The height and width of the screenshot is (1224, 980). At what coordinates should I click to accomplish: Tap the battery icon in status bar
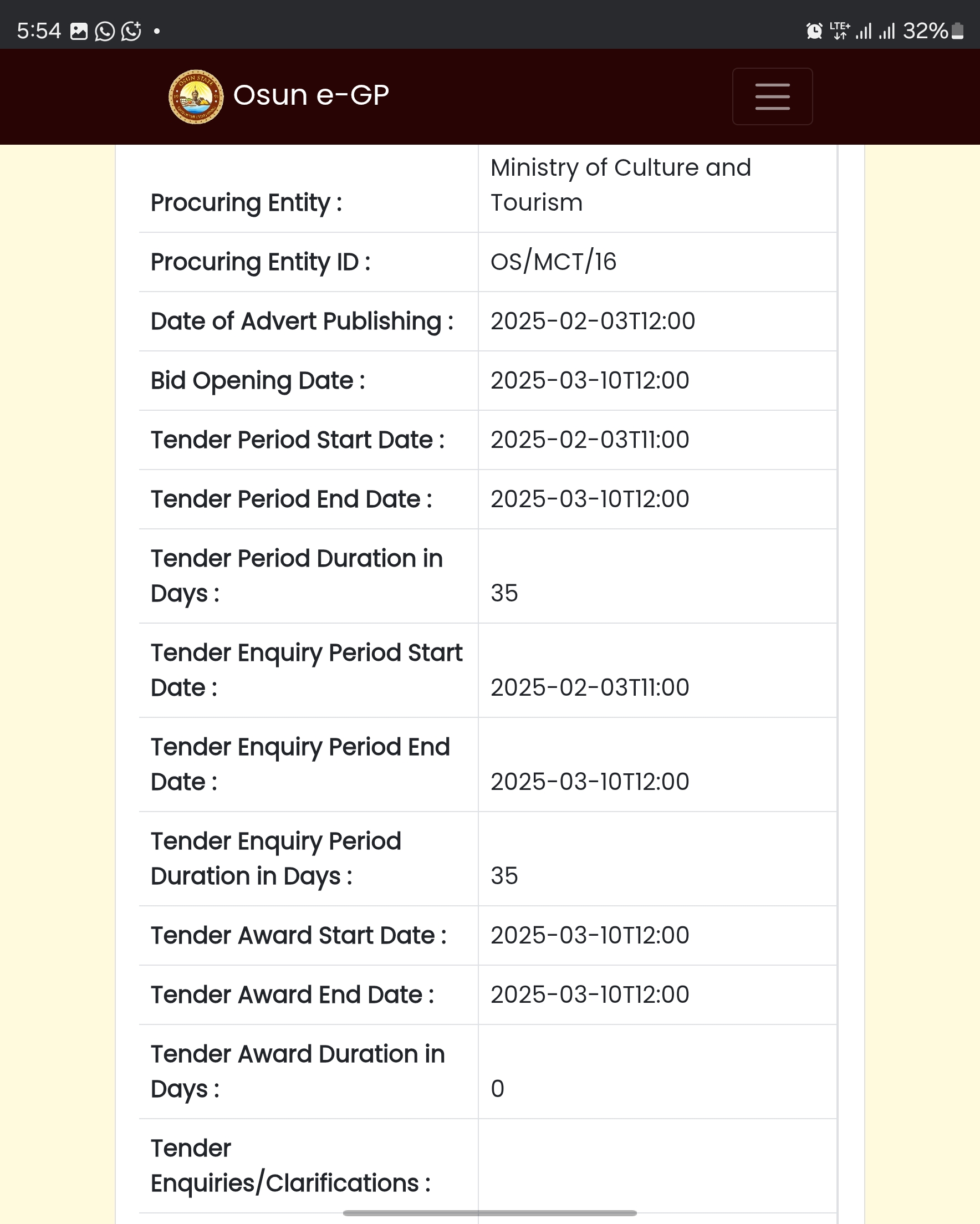[957, 30]
